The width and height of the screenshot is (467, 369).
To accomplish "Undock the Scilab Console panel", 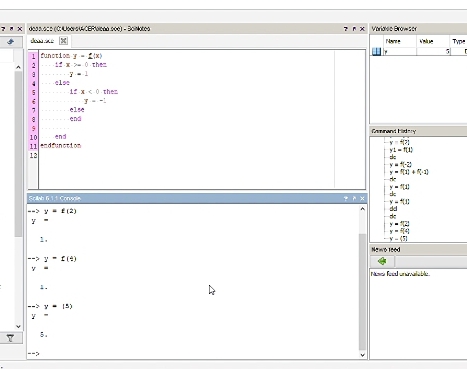I will (x=354, y=198).
